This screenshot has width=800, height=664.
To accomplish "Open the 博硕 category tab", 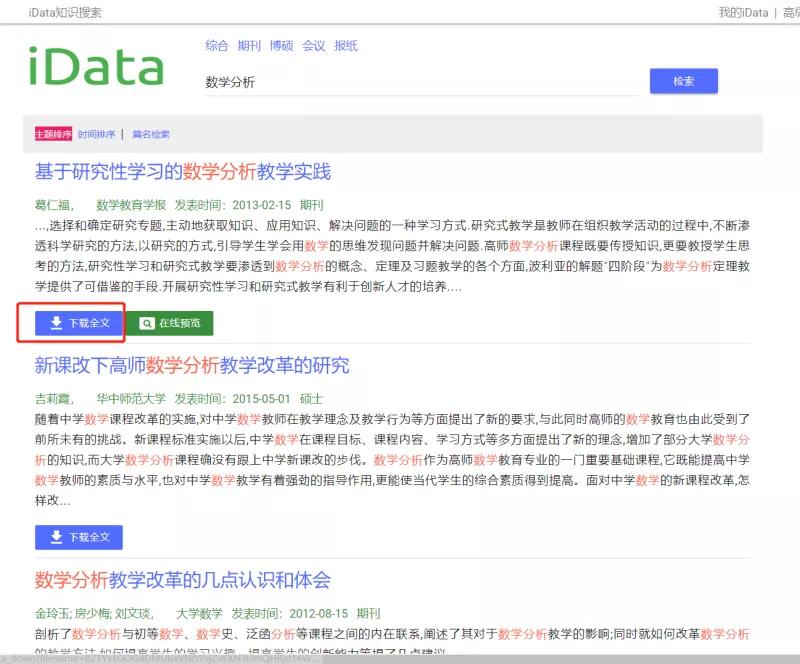I will (280, 46).
